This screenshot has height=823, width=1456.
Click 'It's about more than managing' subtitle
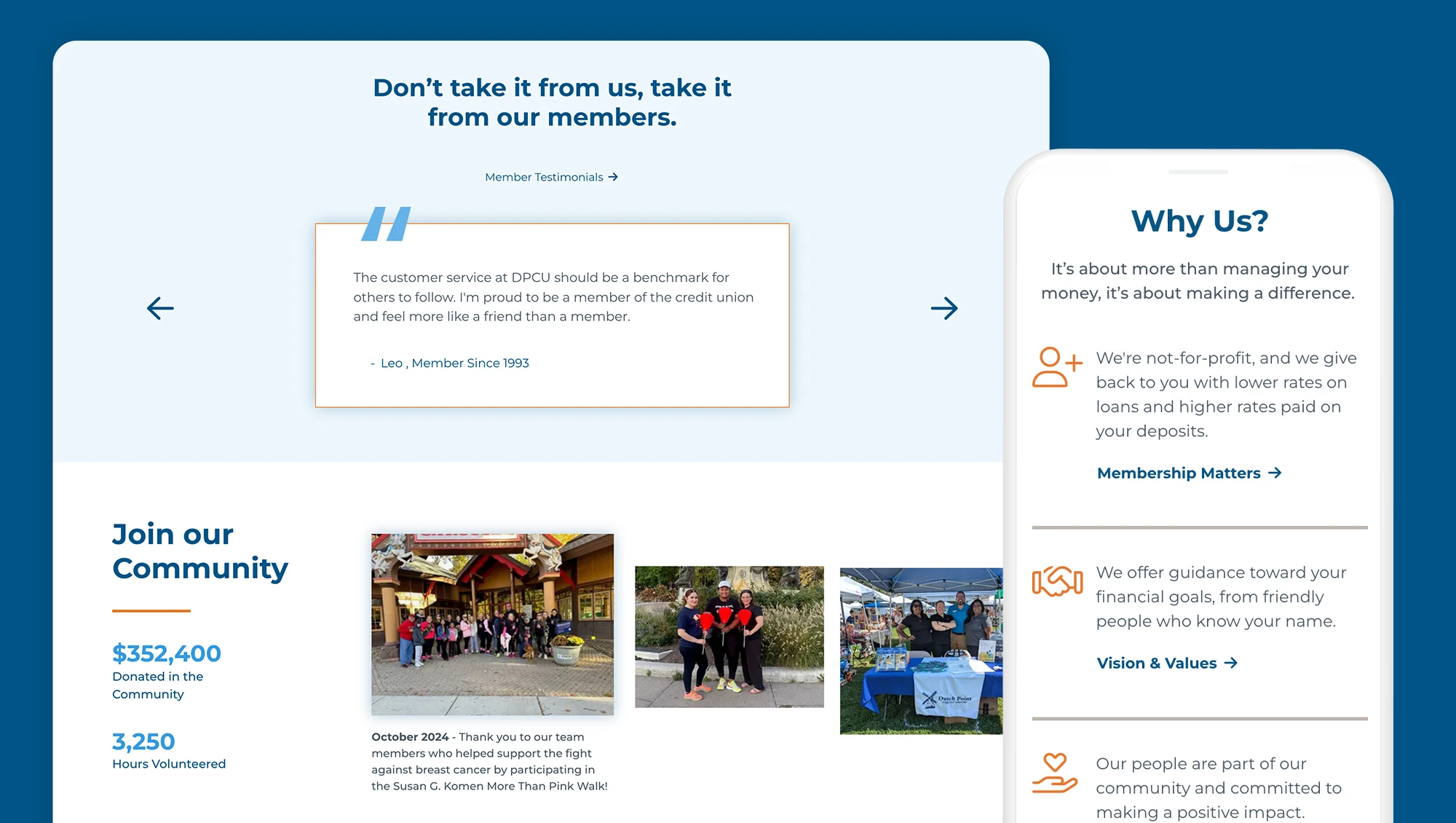pos(1198,281)
